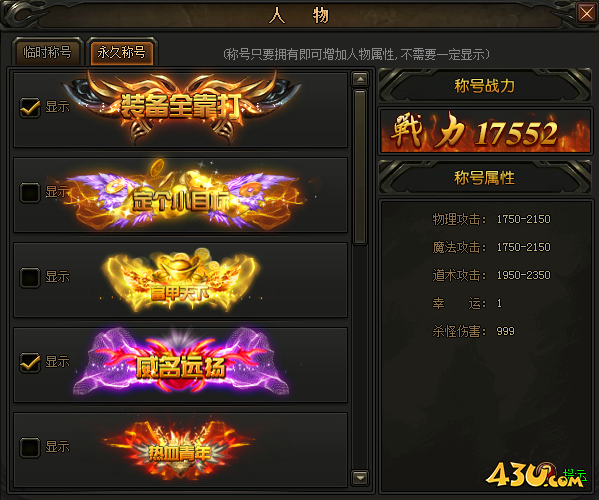Click the 热血青年 flame title badge
This screenshot has width=599, height=500.
(x=179, y=450)
